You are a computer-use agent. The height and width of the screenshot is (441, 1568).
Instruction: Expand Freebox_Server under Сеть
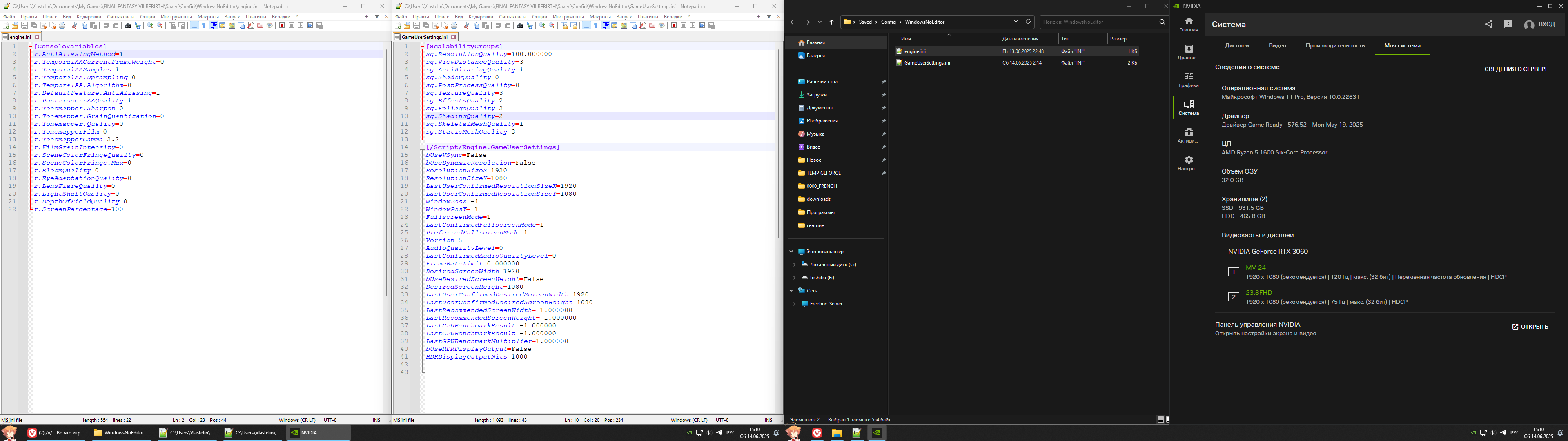(794, 304)
